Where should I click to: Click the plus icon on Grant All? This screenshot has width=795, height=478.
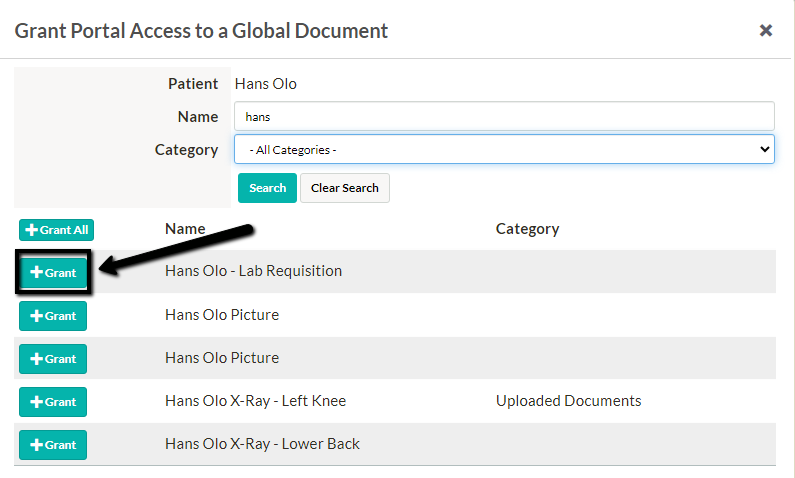pos(31,230)
